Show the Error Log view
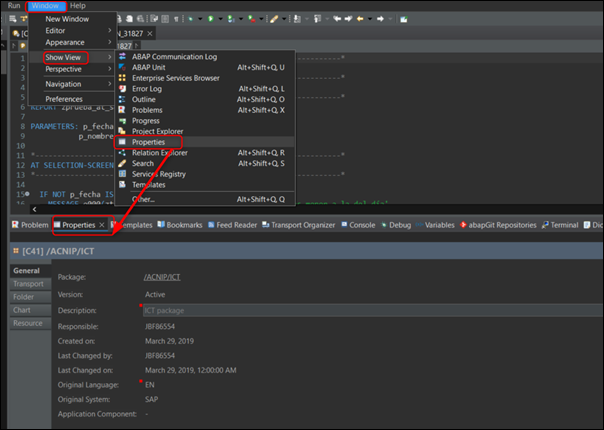The width and height of the screenshot is (604, 430). (x=205, y=89)
